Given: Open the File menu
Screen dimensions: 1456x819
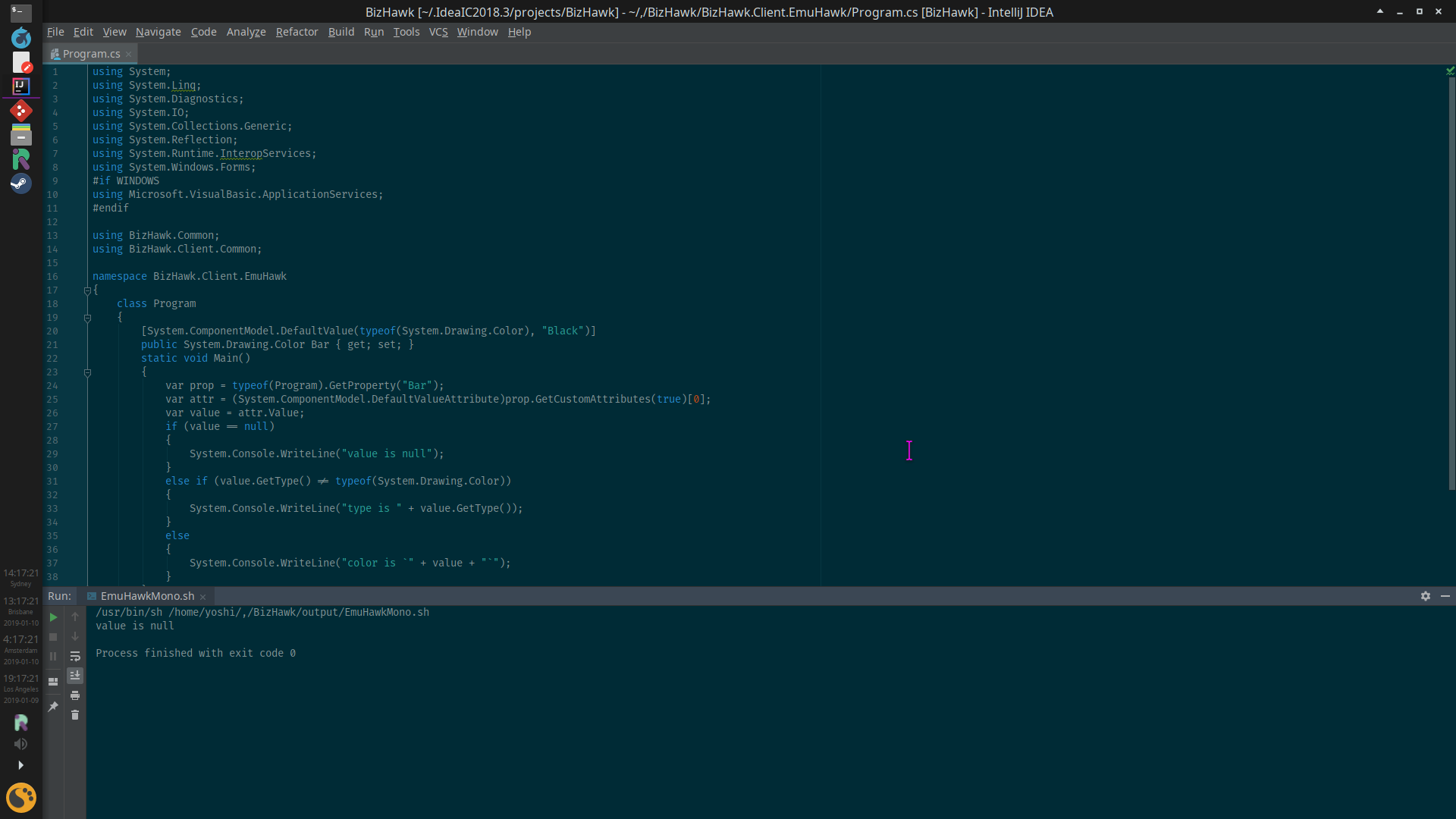Looking at the screenshot, I should point(55,32).
